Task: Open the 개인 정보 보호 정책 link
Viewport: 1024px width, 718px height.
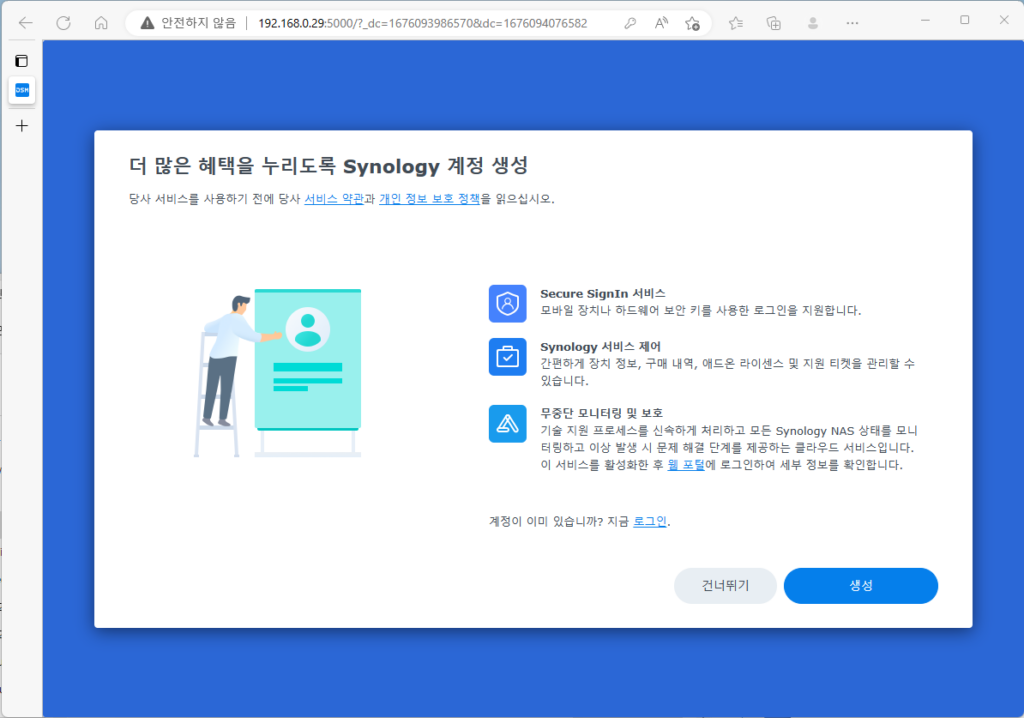Action: (430, 199)
